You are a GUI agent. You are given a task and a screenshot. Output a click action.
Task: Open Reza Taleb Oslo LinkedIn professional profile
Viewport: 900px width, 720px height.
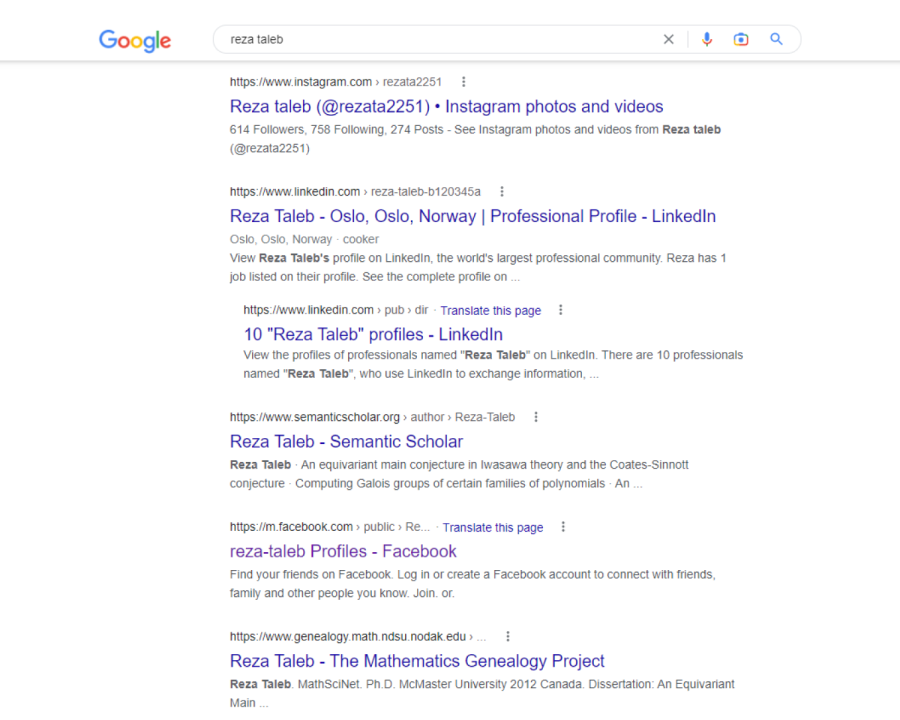coord(472,216)
